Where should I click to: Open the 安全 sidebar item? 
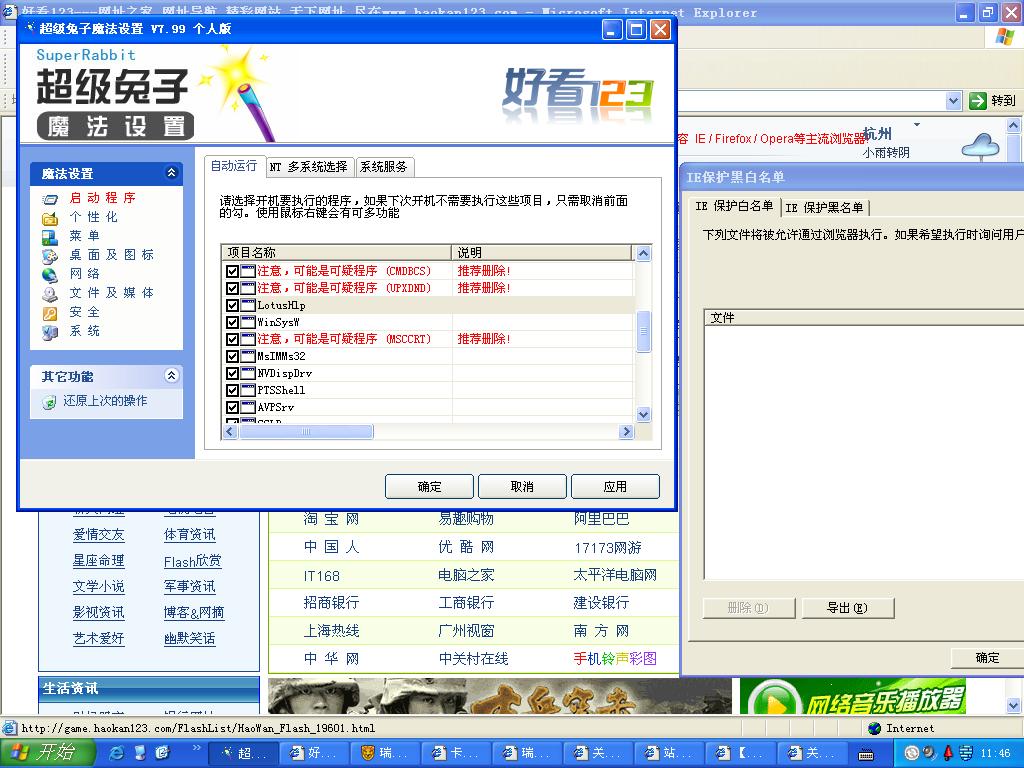(84, 312)
